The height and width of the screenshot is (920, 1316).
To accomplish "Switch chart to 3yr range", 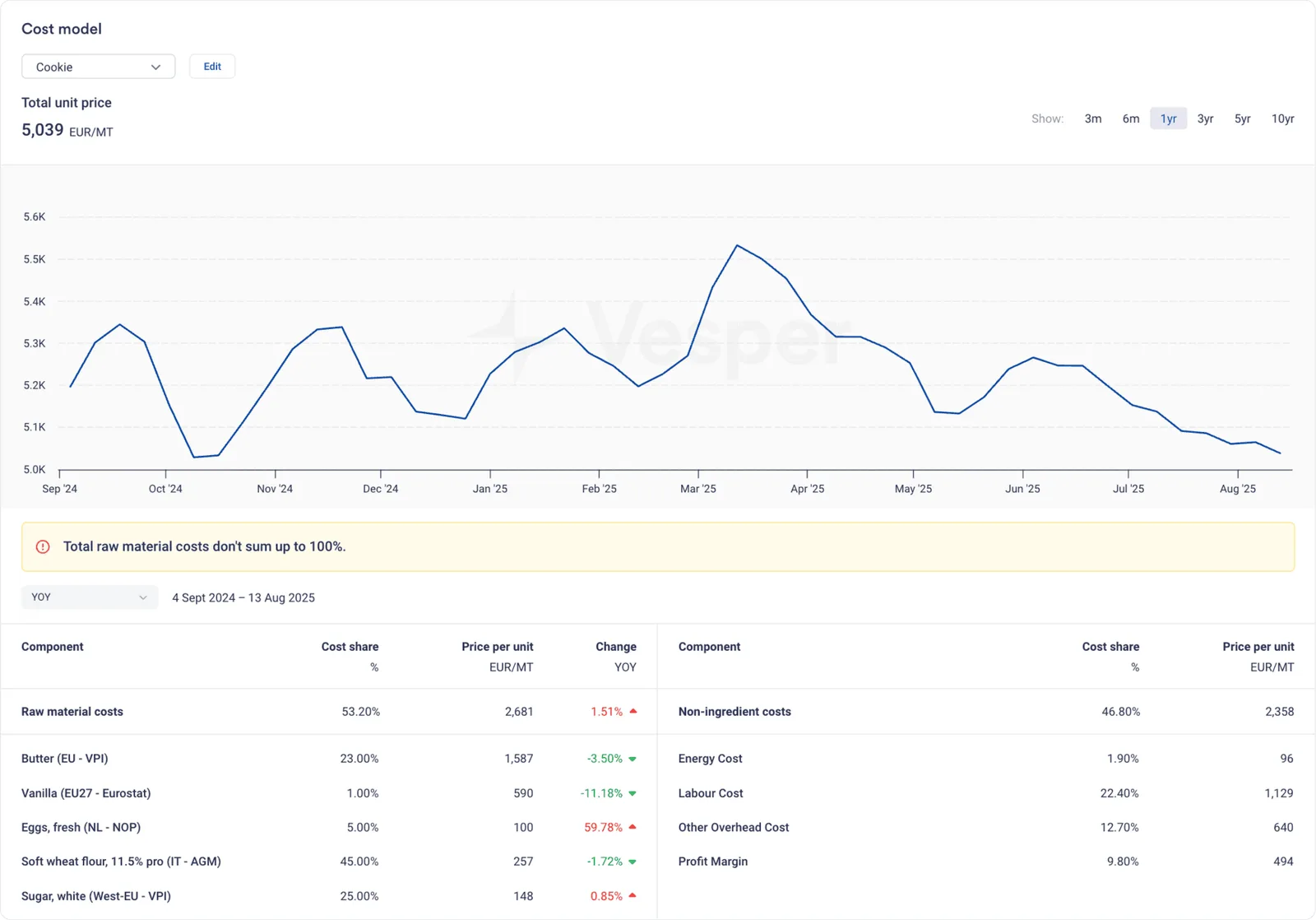I will click(1205, 118).
